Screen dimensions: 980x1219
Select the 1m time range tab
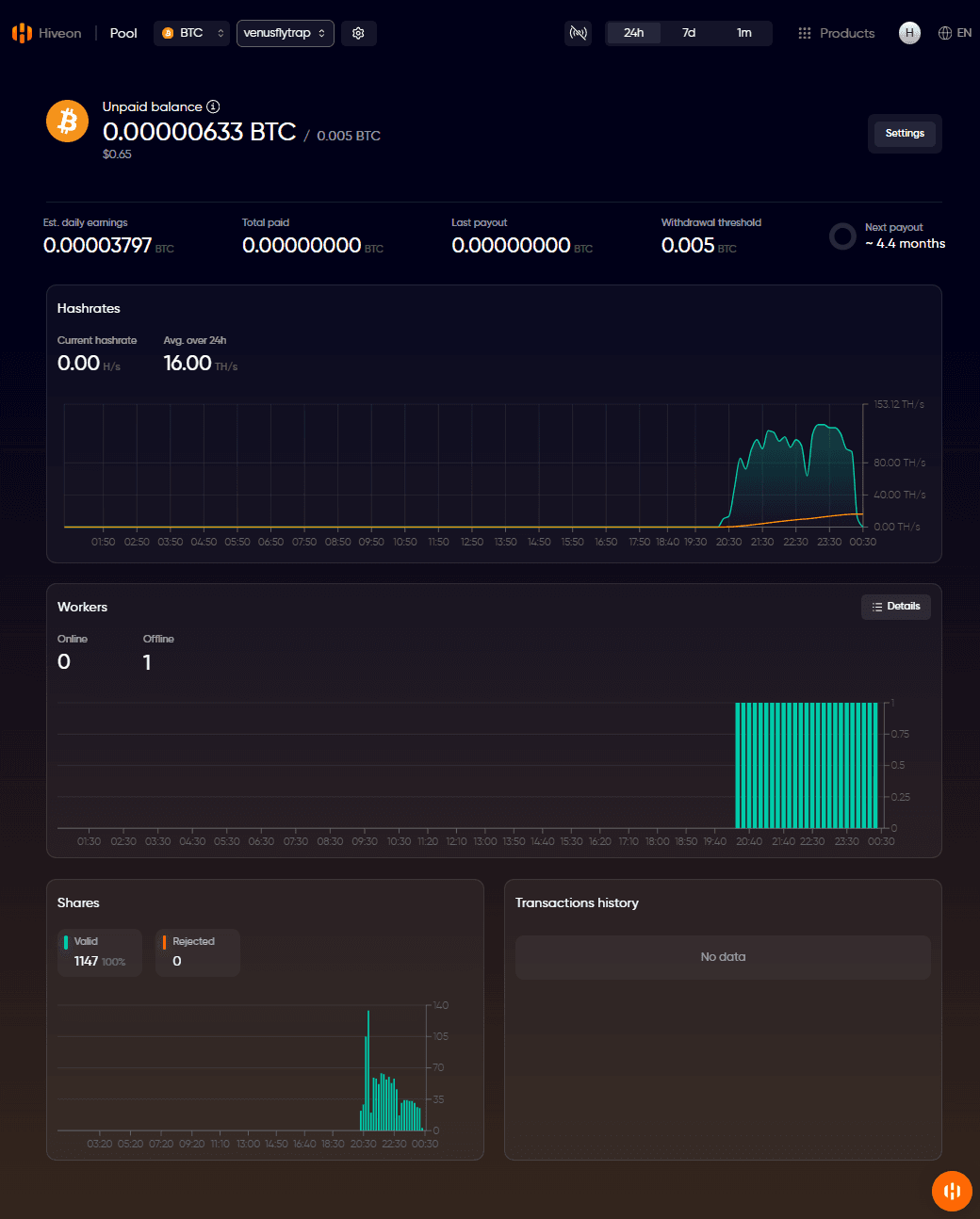743,33
